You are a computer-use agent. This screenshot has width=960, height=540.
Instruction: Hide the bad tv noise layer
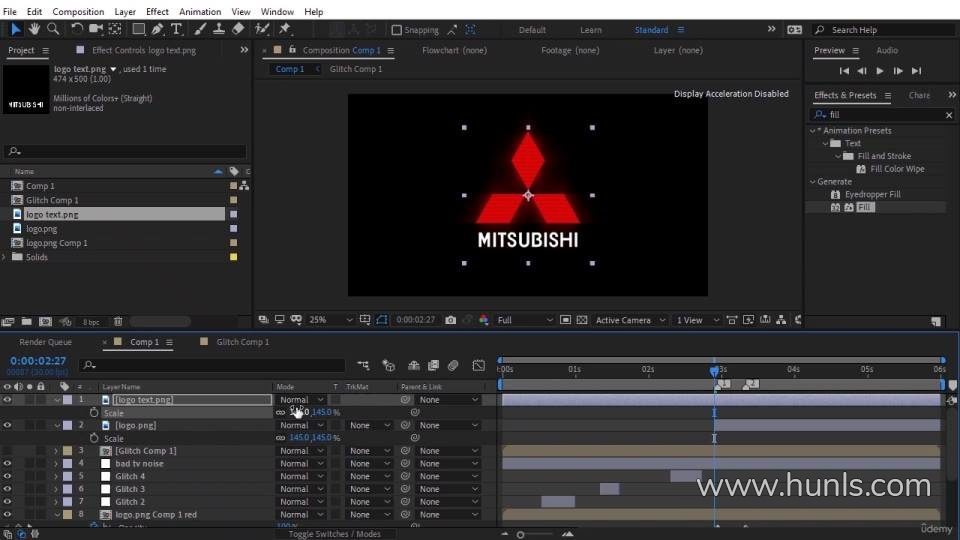click(7, 463)
